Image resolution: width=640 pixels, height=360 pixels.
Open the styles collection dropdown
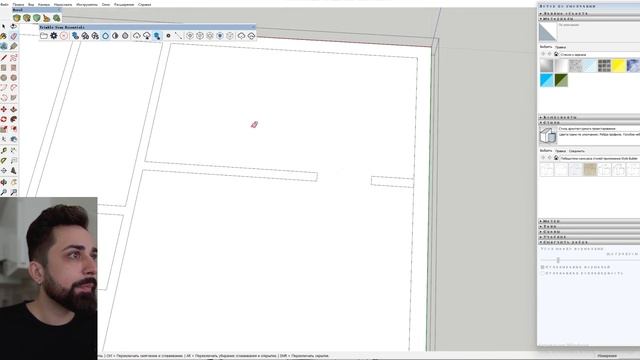600,158
